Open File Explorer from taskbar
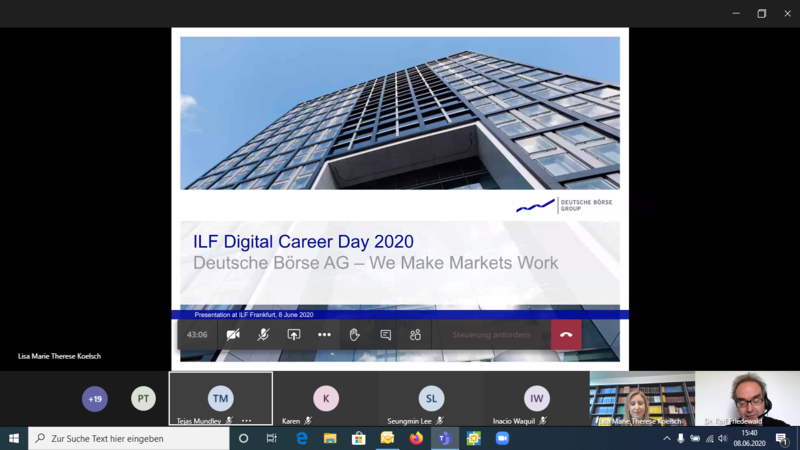800x450 pixels. click(330, 438)
